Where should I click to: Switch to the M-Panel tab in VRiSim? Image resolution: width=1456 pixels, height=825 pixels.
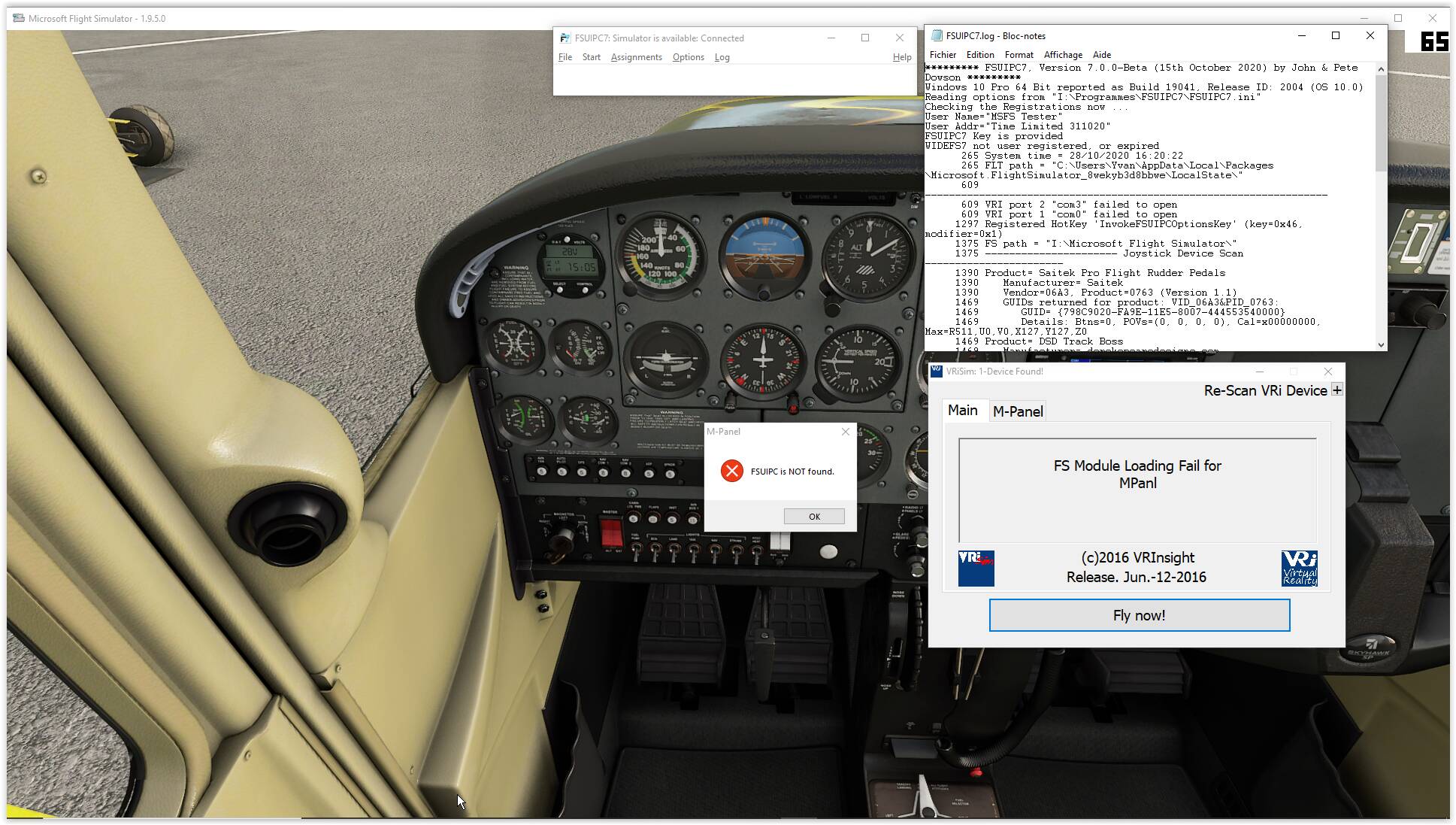1018,411
